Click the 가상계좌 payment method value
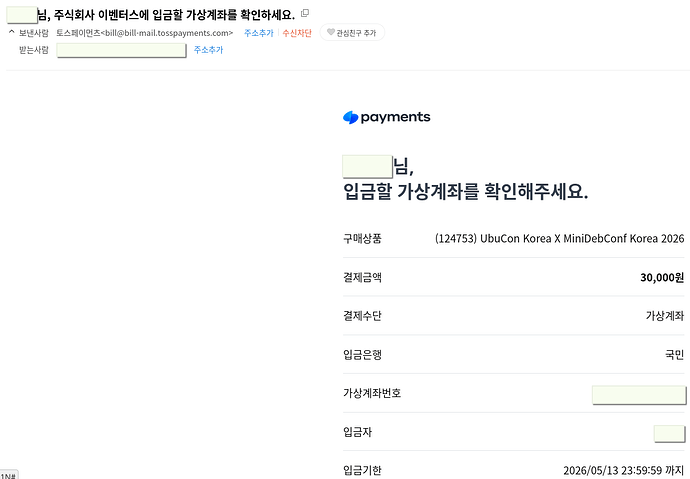690x479 pixels. pyautogui.click(x=665, y=316)
